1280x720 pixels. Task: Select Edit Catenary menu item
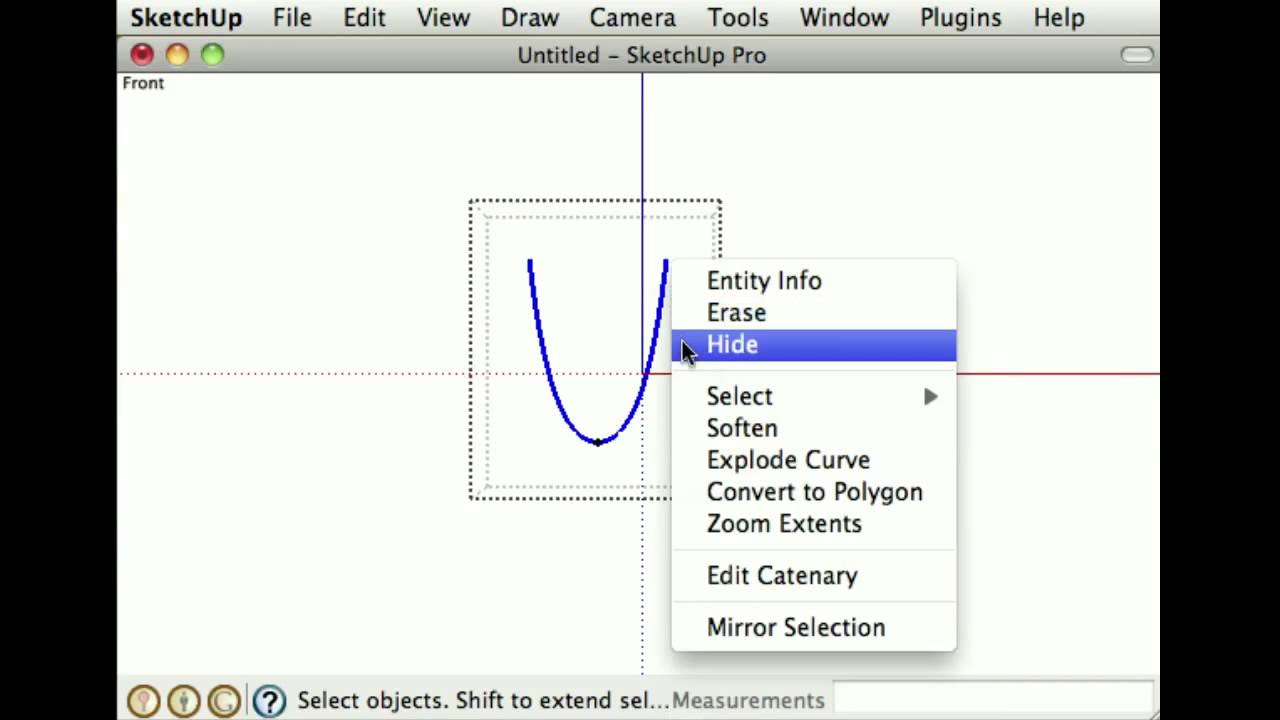(782, 576)
